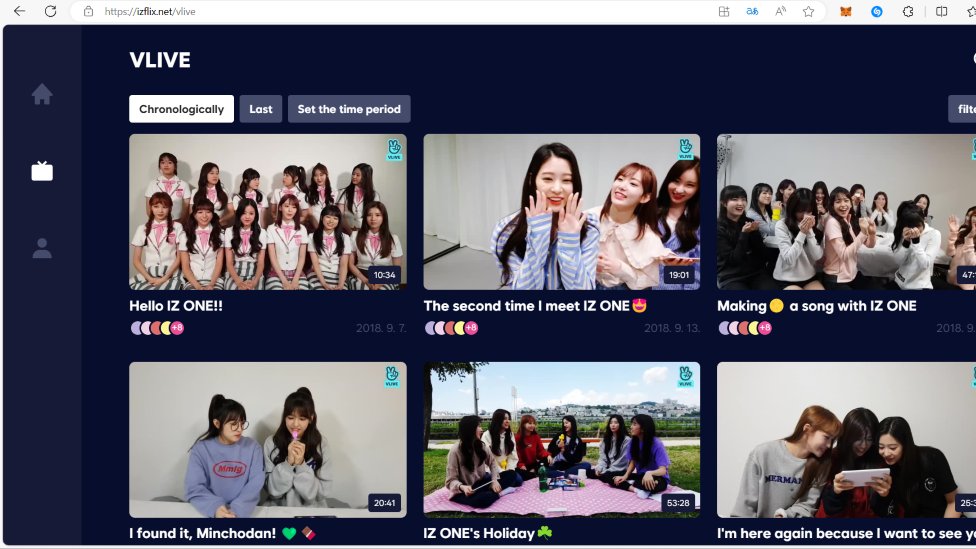Click The second time I meet IZ ONE title
The width and height of the screenshot is (976, 549).
pos(535,306)
